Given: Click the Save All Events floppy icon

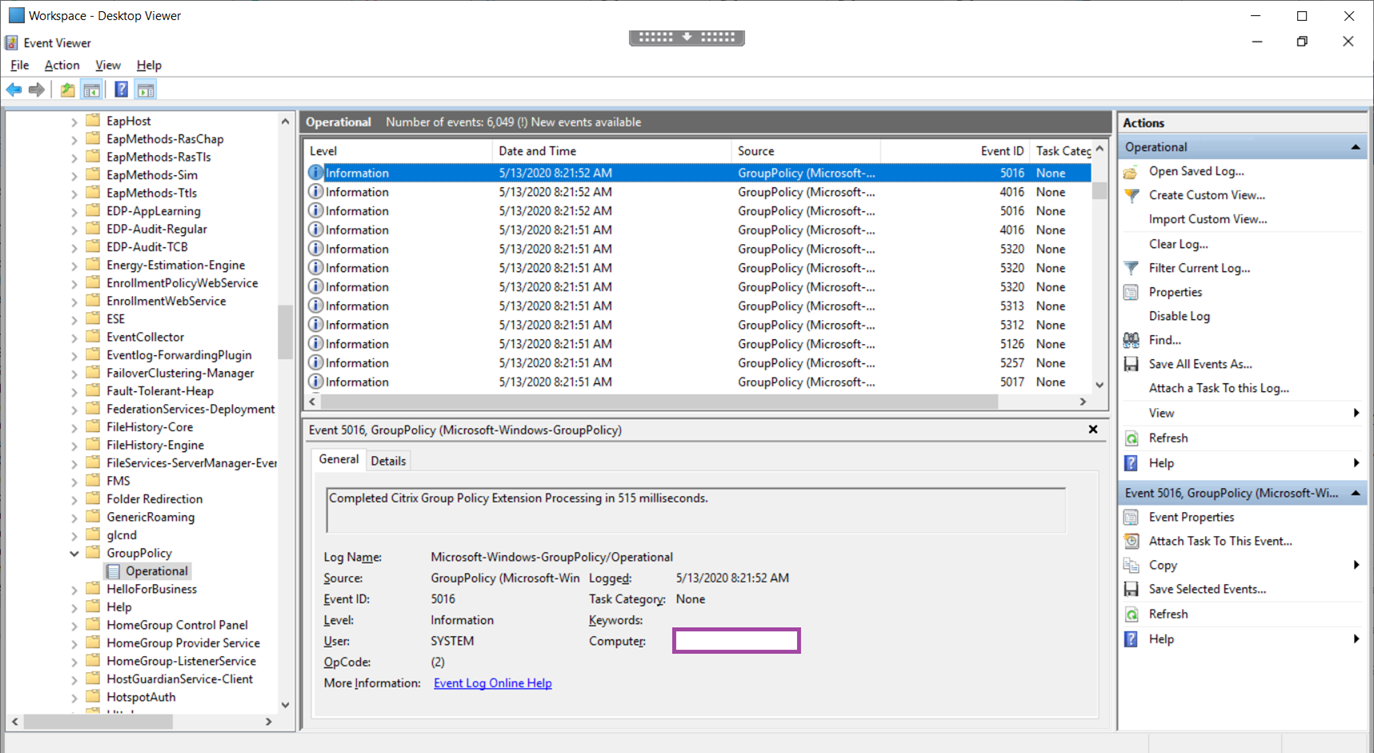Looking at the screenshot, I should pyautogui.click(x=1131, y=364).
